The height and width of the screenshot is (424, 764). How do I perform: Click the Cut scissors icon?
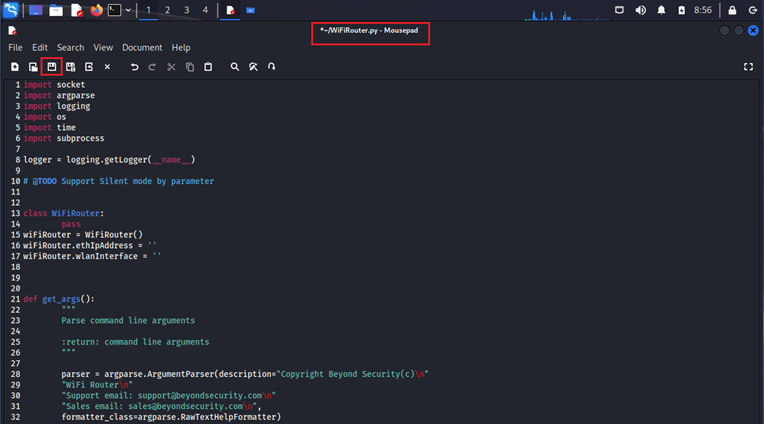171,67
